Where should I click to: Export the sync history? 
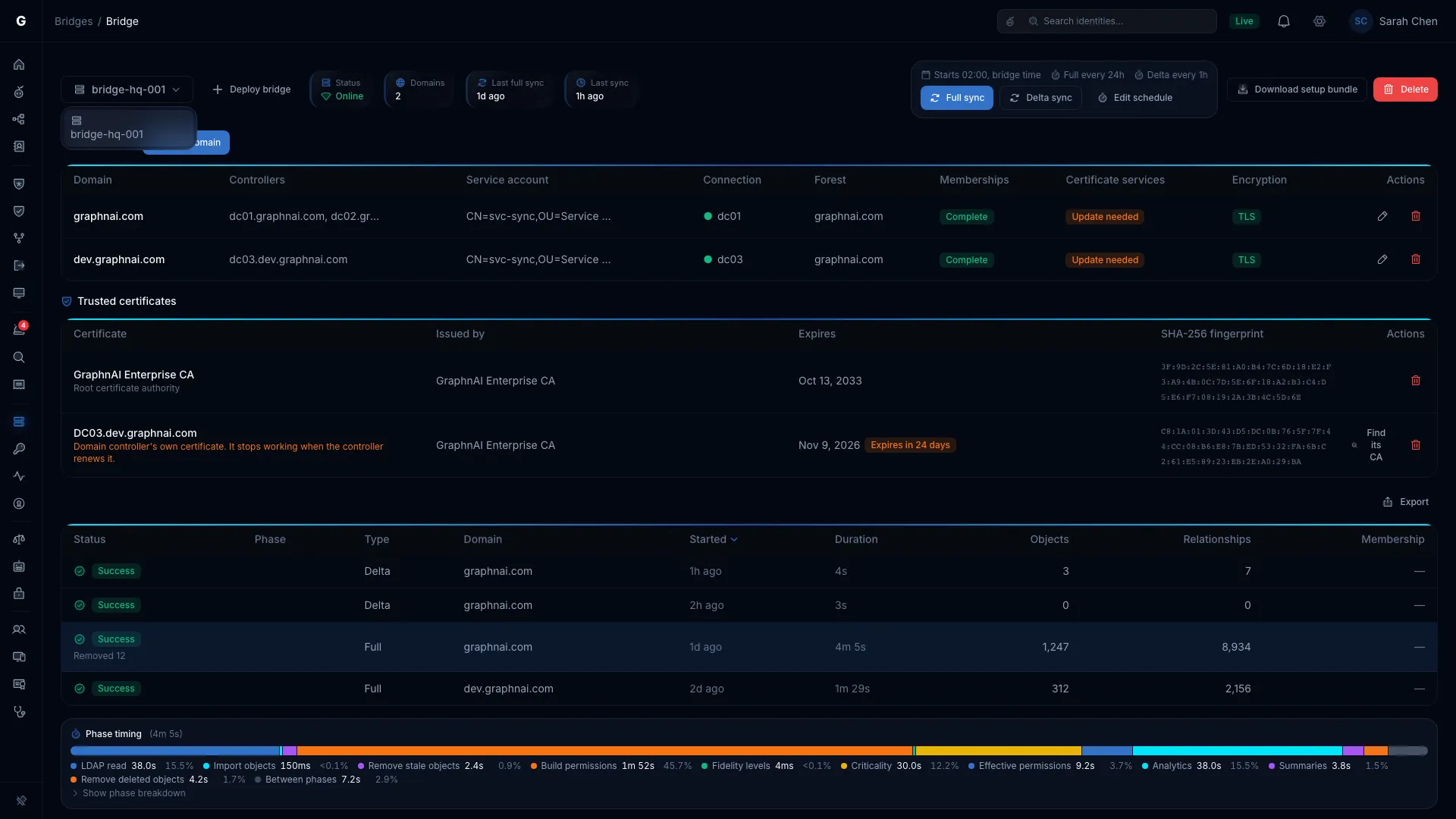tap(1406, 502)
